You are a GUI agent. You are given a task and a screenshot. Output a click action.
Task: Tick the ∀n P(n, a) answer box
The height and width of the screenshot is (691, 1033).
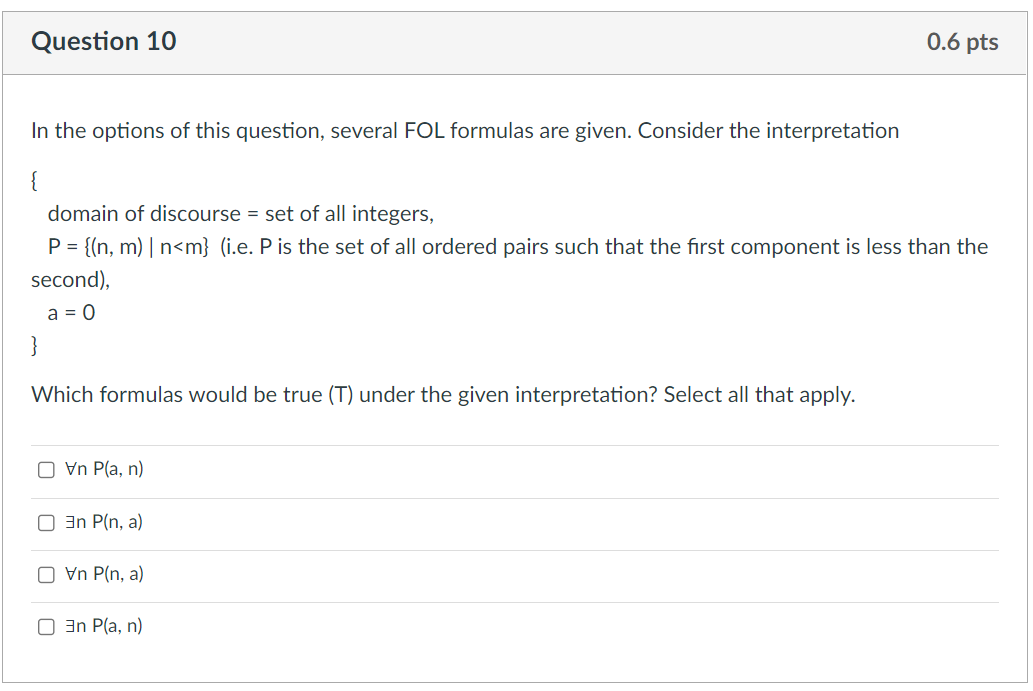[46, 574]
